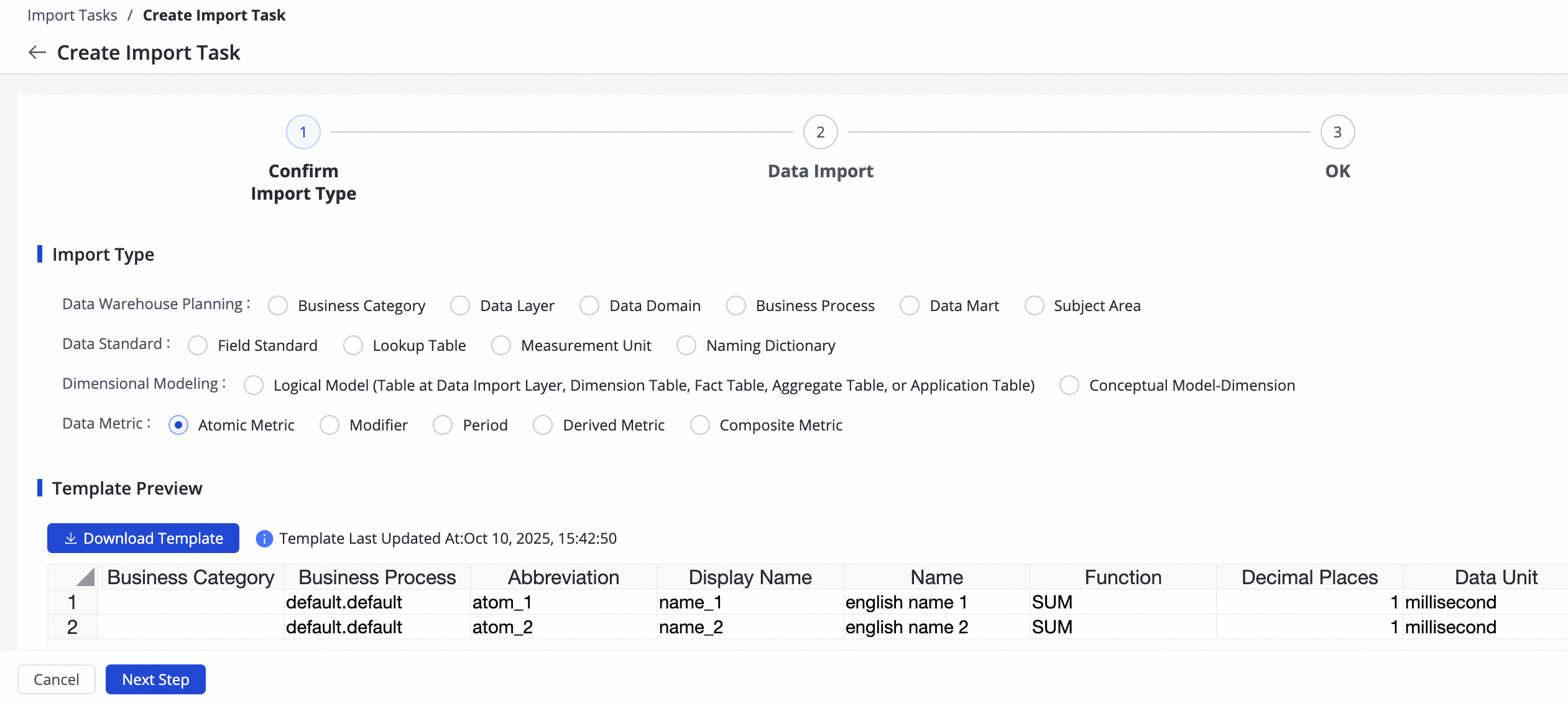Open Import Tasks breadcrumb link

coord(72,15)
